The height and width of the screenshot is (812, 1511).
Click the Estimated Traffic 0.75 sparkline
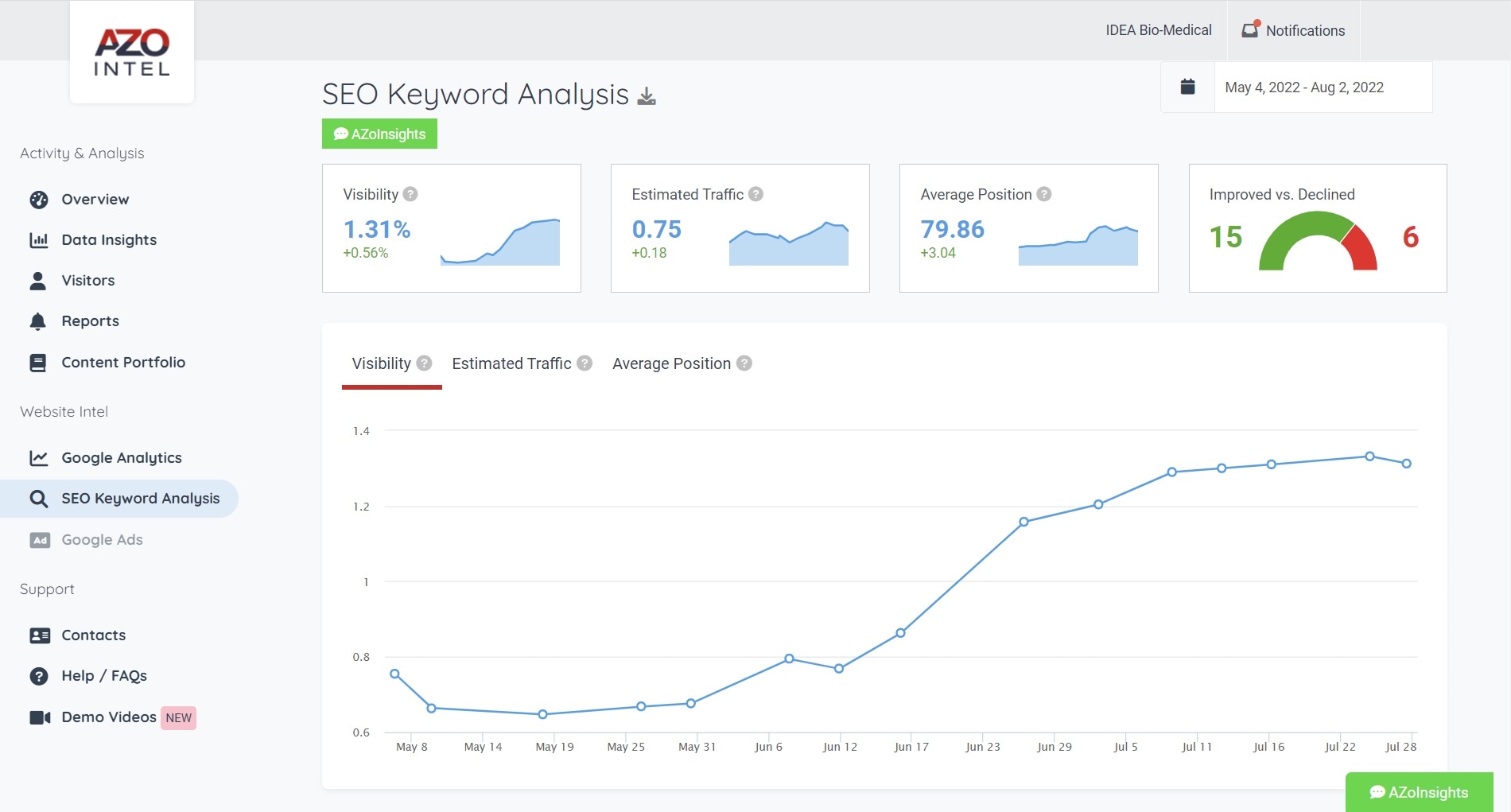[789, 243]
